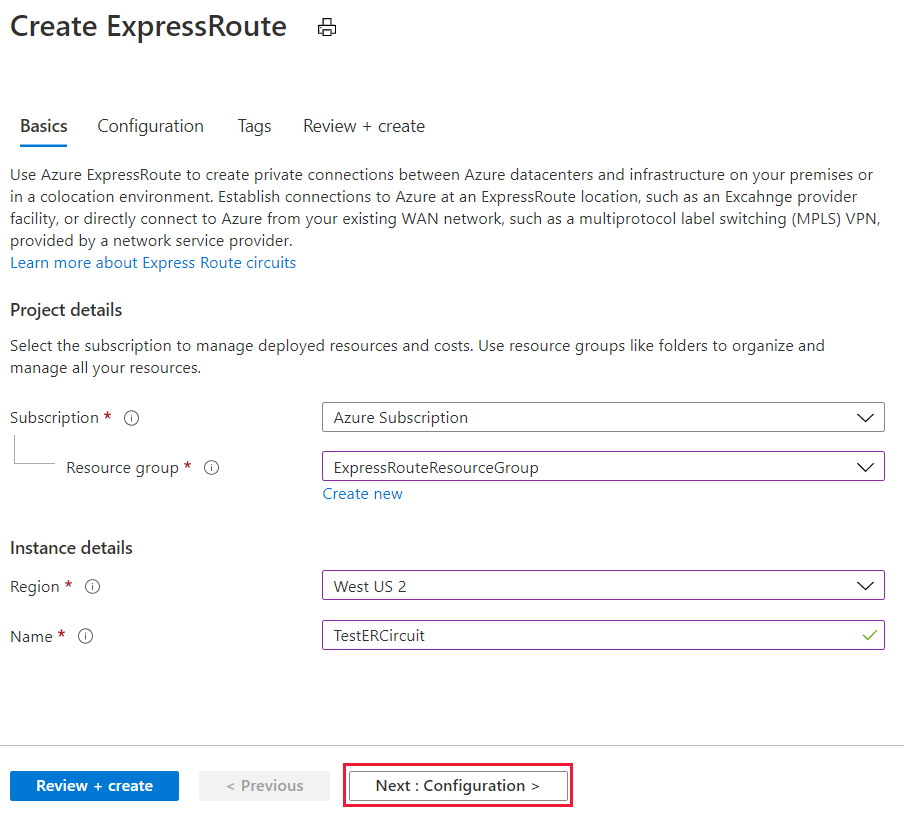Click the Previous button
This screenshot has height=816, width=904.
click(264, 786)
